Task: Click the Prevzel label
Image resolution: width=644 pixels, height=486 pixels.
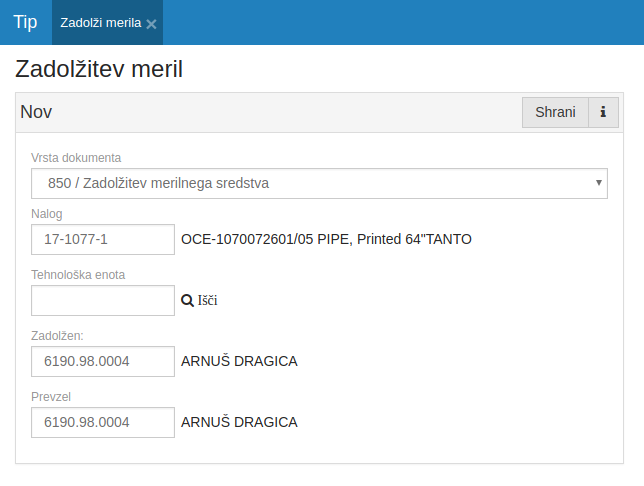Action: (x=52, y=397)
